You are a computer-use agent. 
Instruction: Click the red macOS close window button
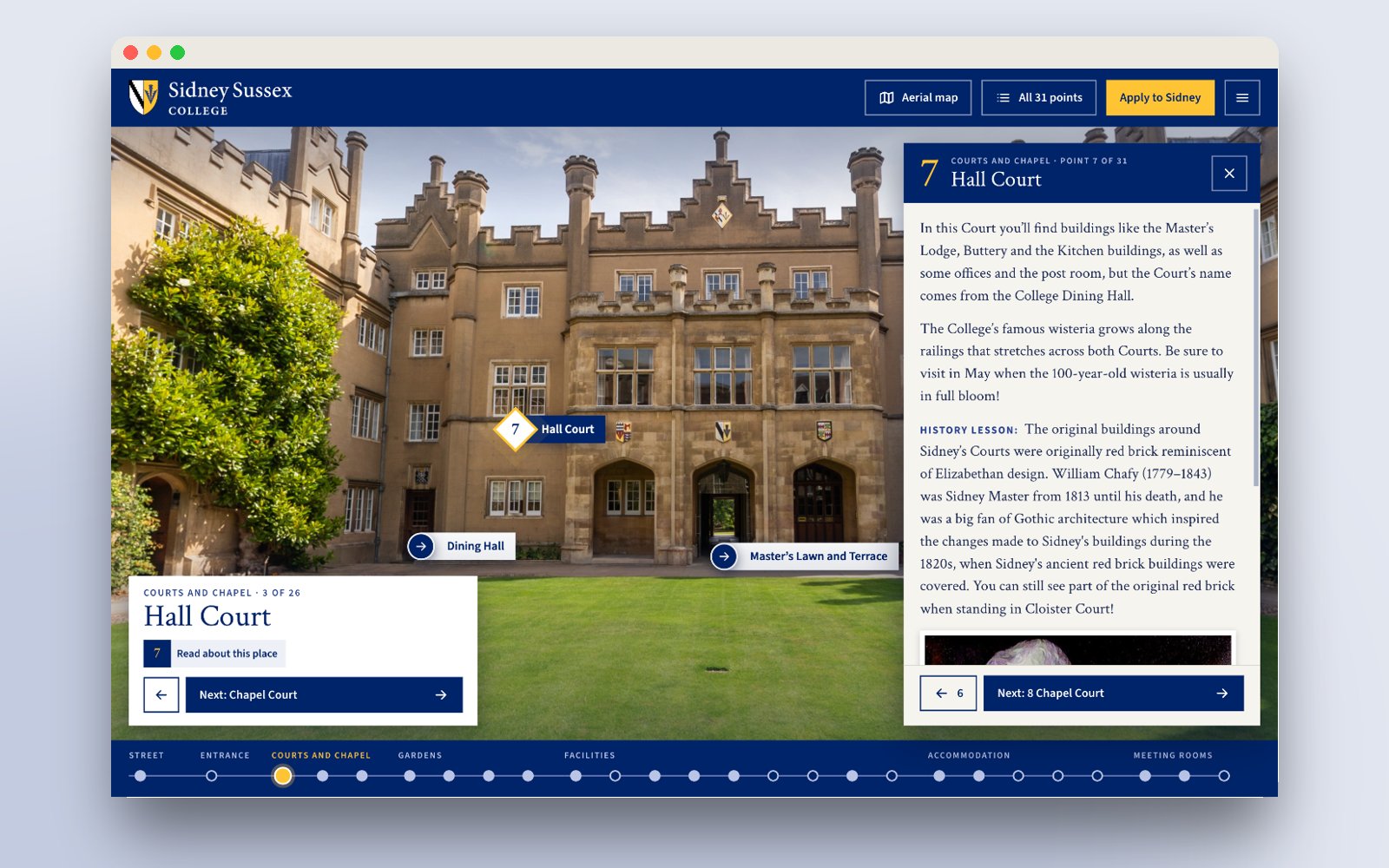coord(131,53)
